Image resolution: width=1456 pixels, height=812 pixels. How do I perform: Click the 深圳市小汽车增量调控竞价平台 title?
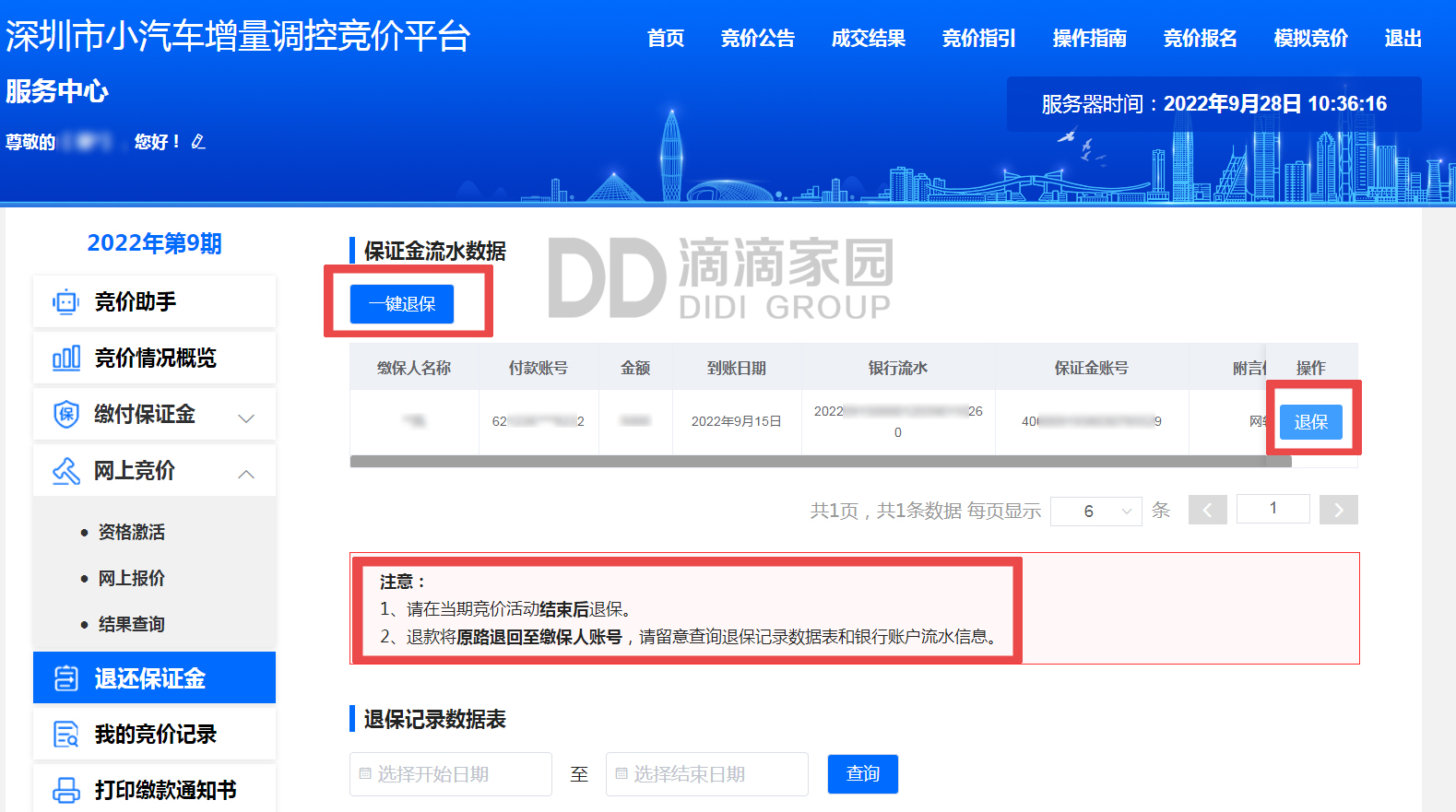click(x=238, y=37)
